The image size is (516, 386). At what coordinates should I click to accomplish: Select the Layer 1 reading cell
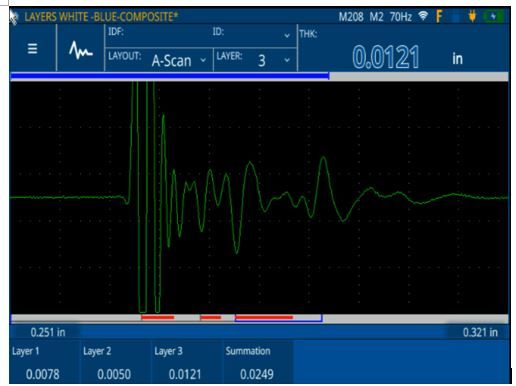(x=44, y=363)
